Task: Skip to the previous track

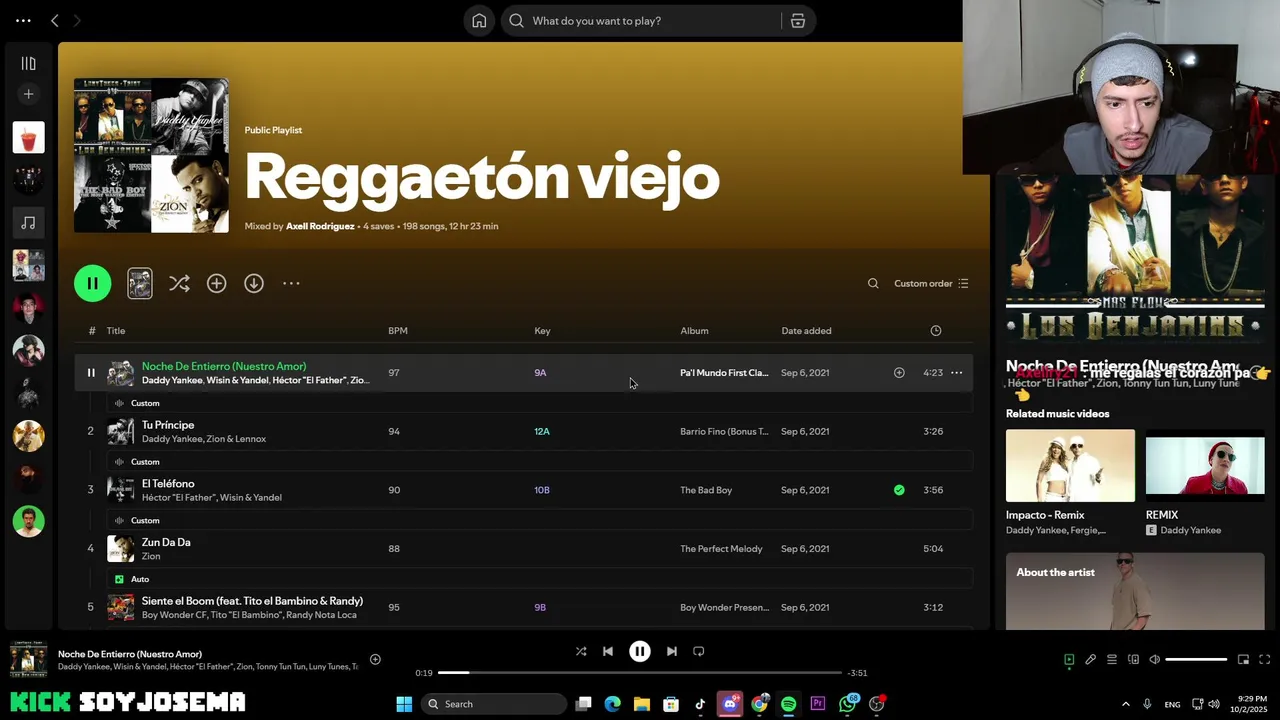Action: 608,651
